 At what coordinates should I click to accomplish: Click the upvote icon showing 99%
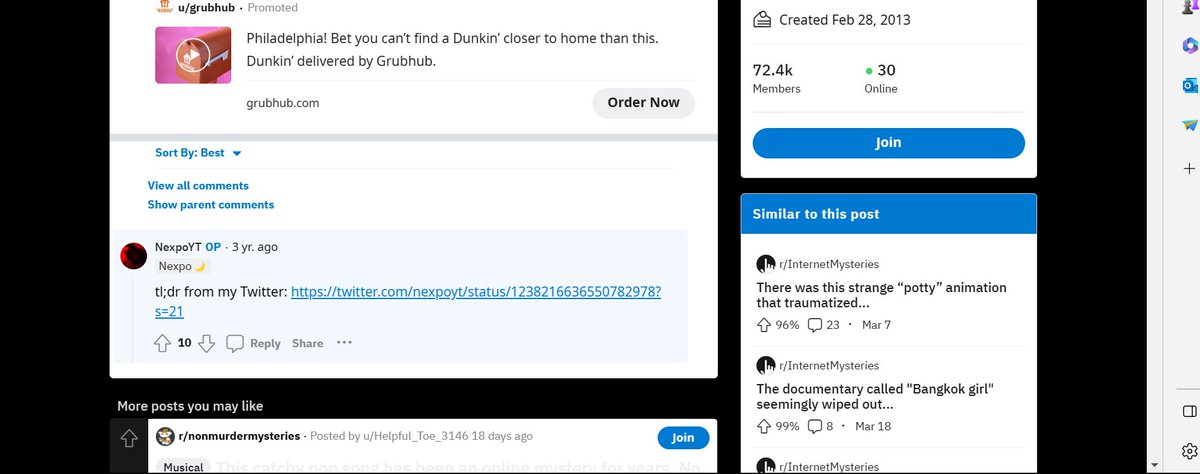(x=764, y=427)
